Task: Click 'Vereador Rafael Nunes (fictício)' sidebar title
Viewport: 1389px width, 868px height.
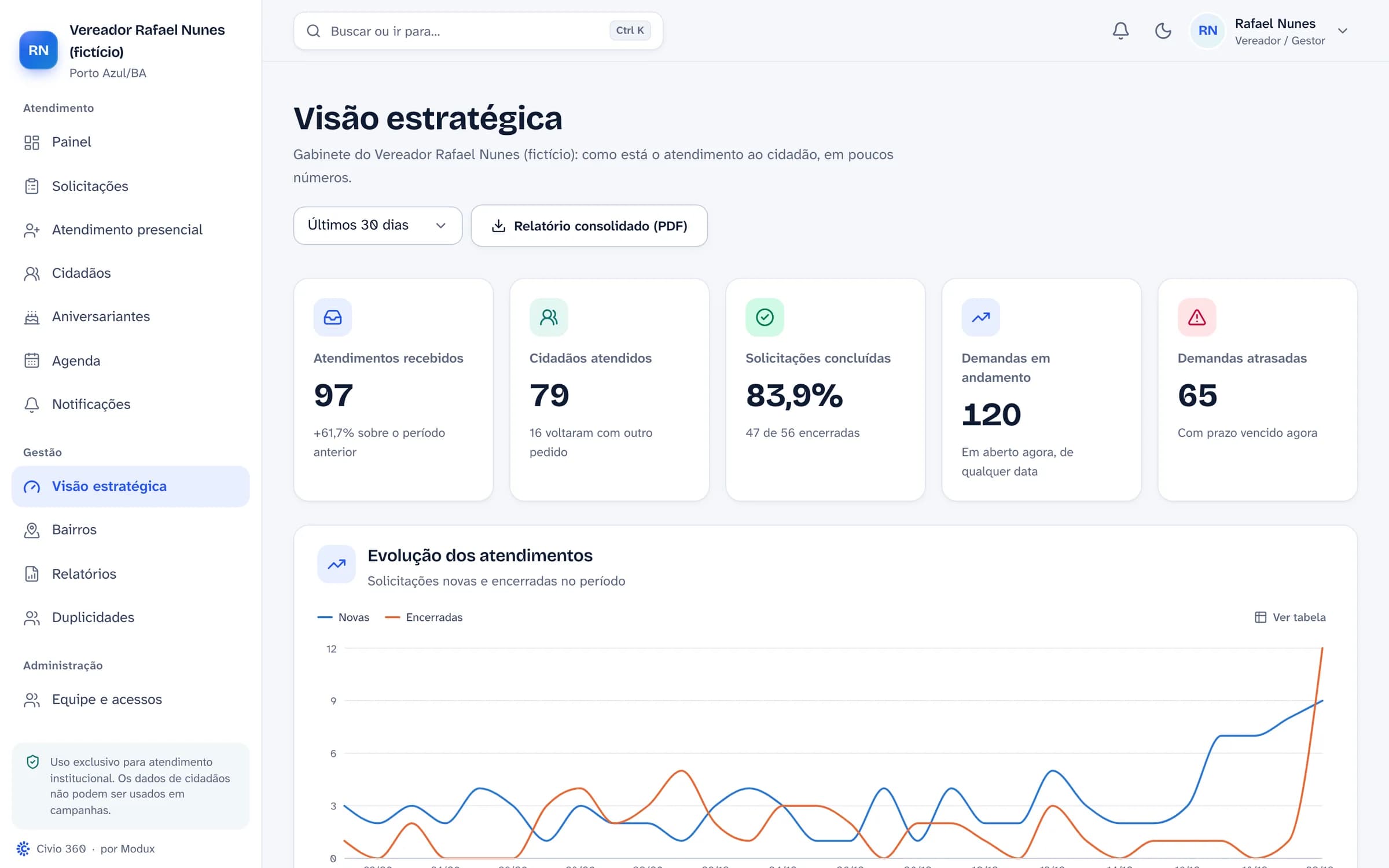Action: 147,41
